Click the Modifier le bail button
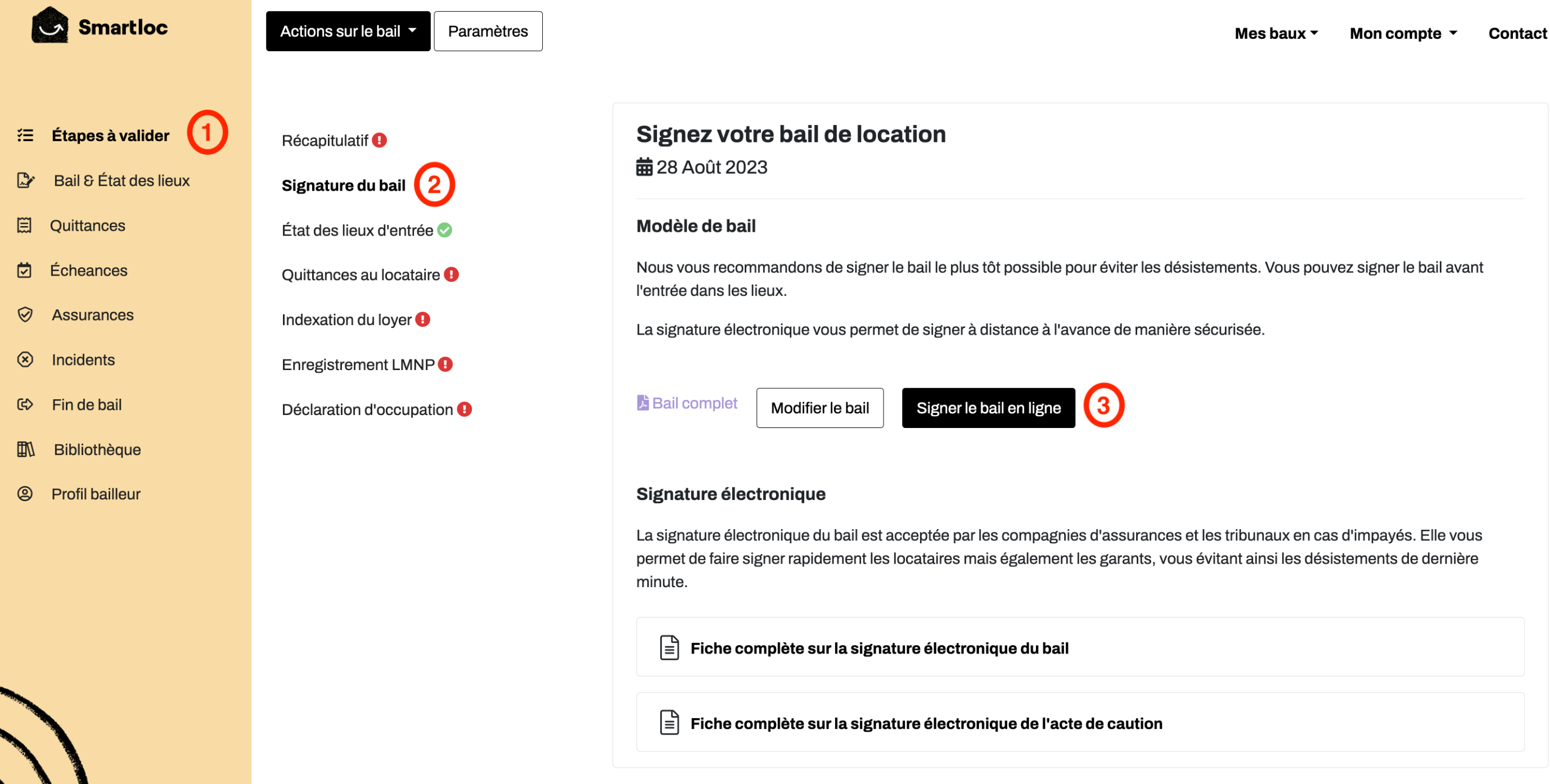 819,408
